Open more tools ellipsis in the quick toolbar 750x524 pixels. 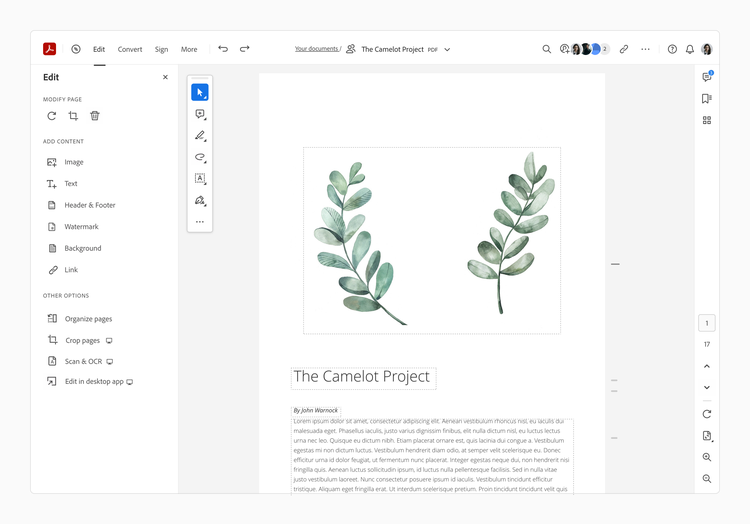coord(199,222)
